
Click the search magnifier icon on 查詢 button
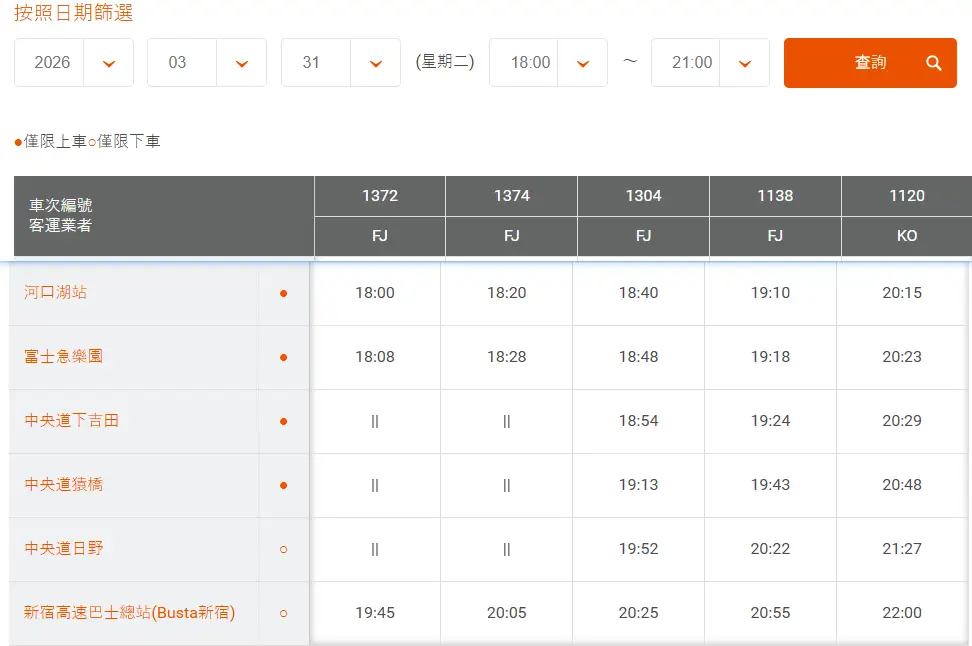pyautogui.click(x=933, y=63)
